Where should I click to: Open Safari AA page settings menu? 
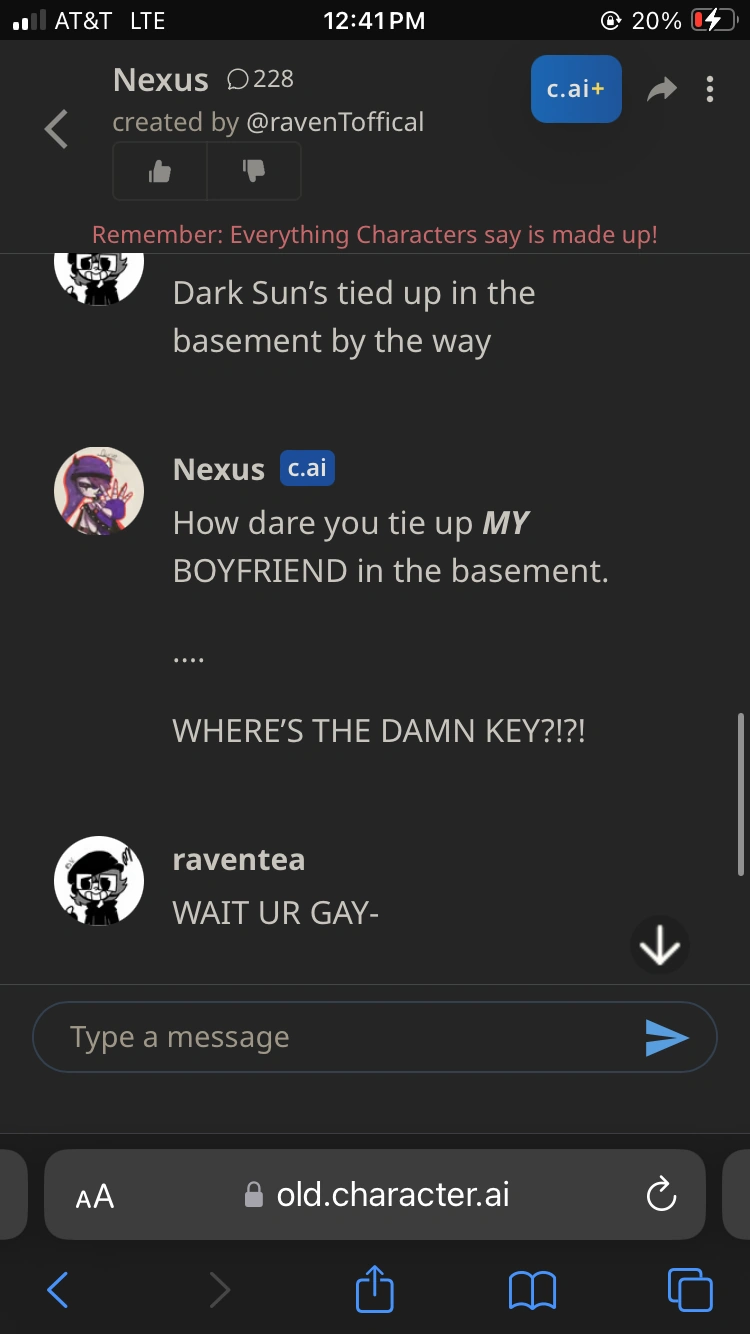(x=95, y=1195)
